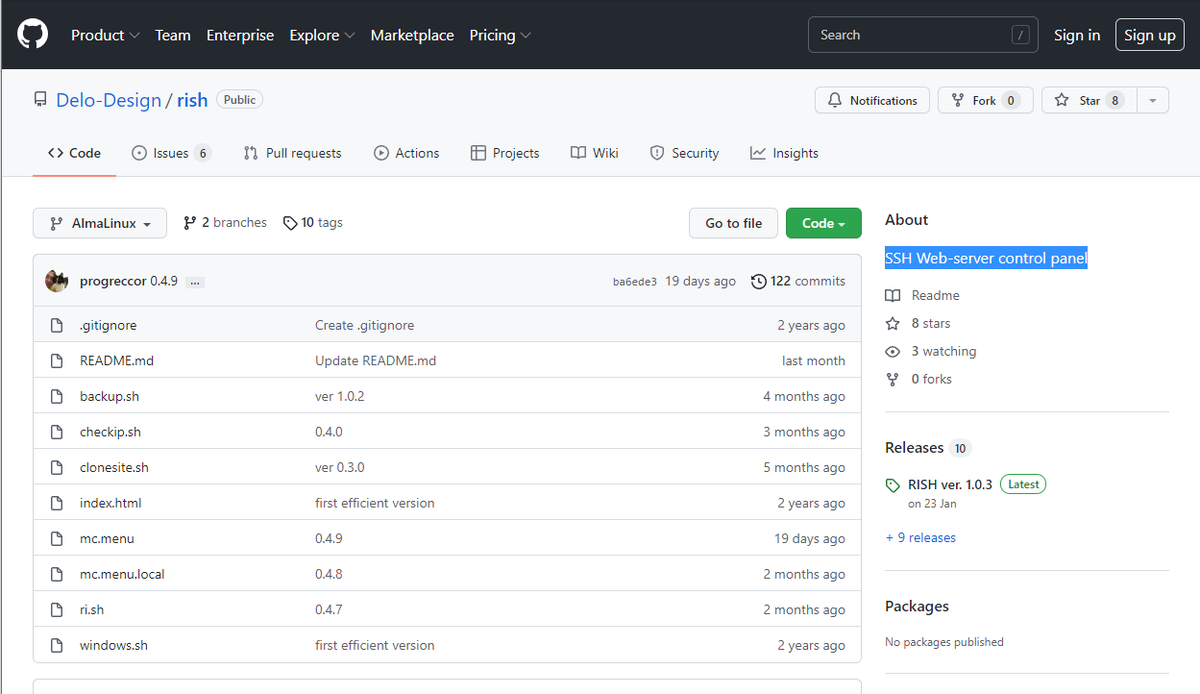Switch to the Security tab
The width and height of the screenshot is (1200, 694).
[684, 153]
